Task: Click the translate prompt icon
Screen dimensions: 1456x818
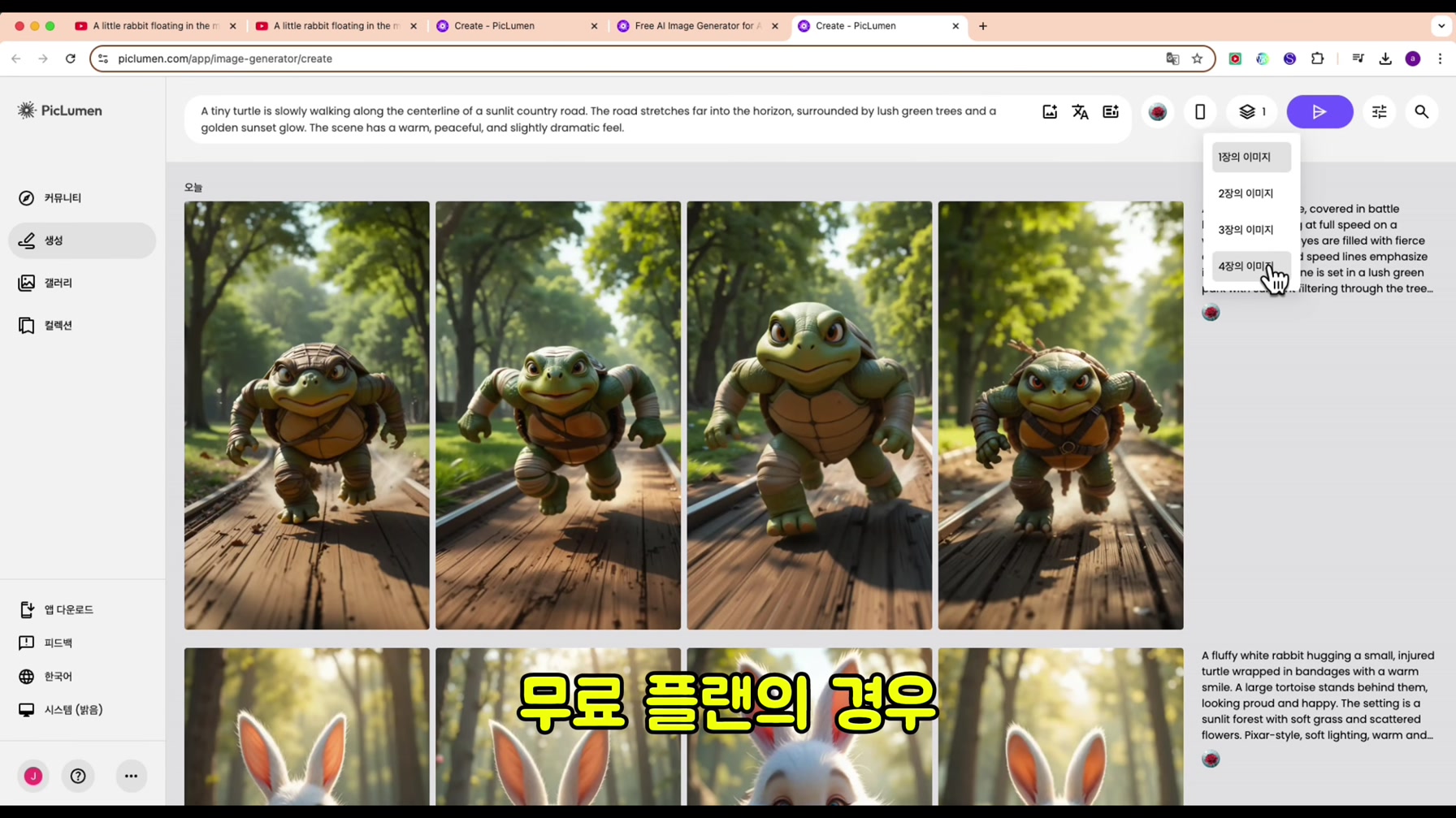Action: pyautogui.click(x=1080, y=112)
